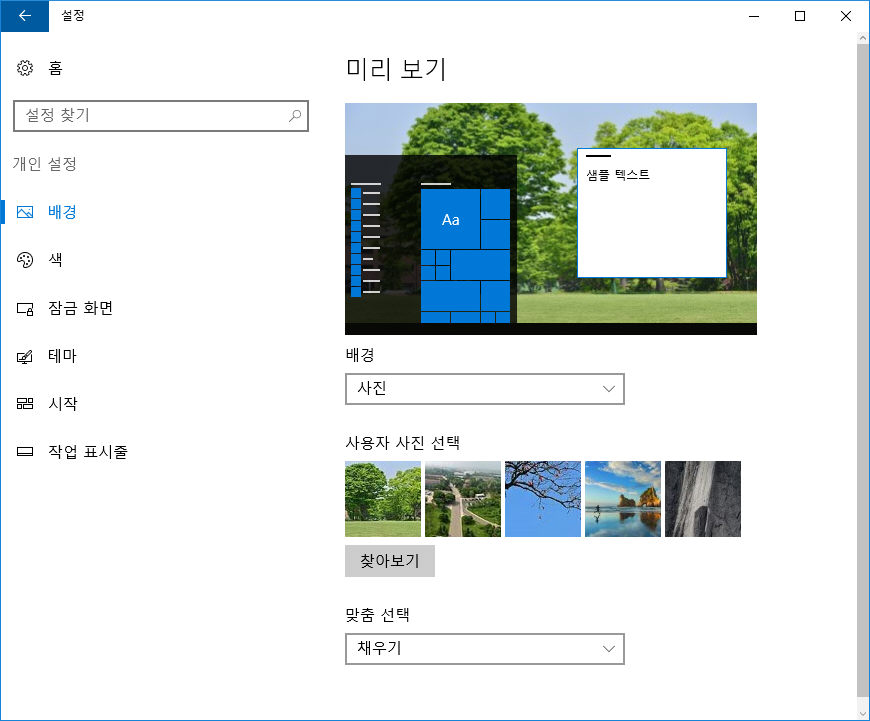
Task: Click the 맞춤 선택 label
Action: pyautogui.click(x=377, y=614)
